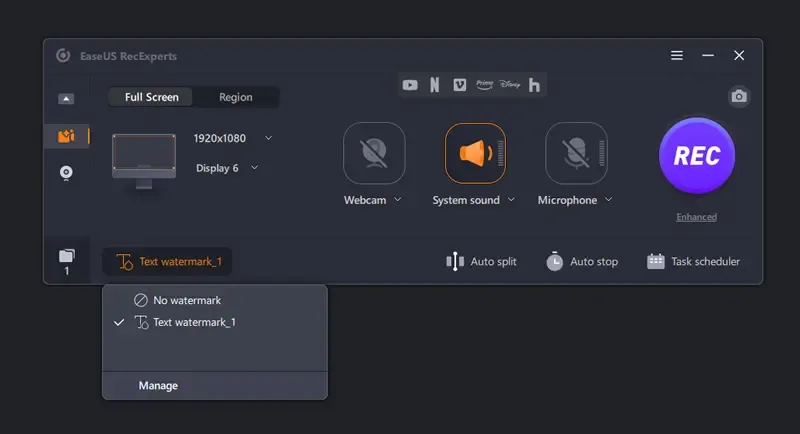Open the recordings list icon in sidebar
The image size is (800, 434).
[66, 262]
